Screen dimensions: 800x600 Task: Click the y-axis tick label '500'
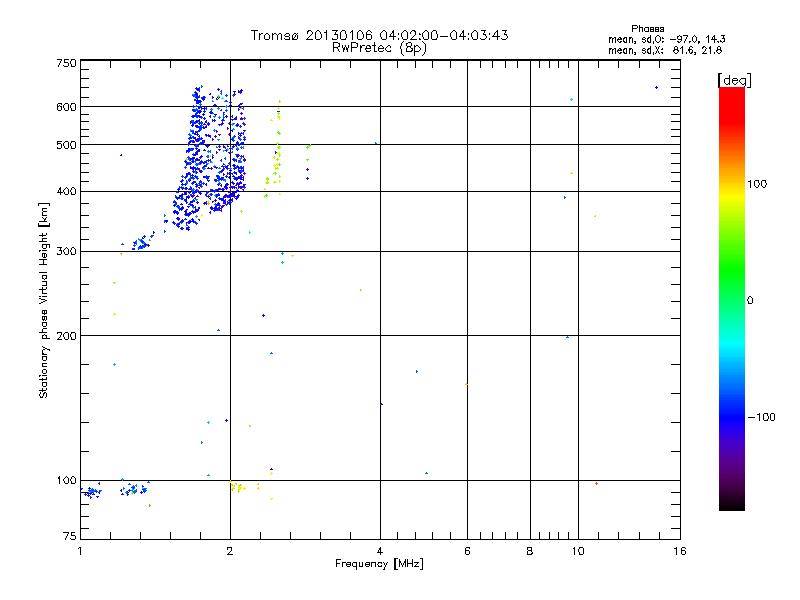pyautogui.click(x=66, y=145)
